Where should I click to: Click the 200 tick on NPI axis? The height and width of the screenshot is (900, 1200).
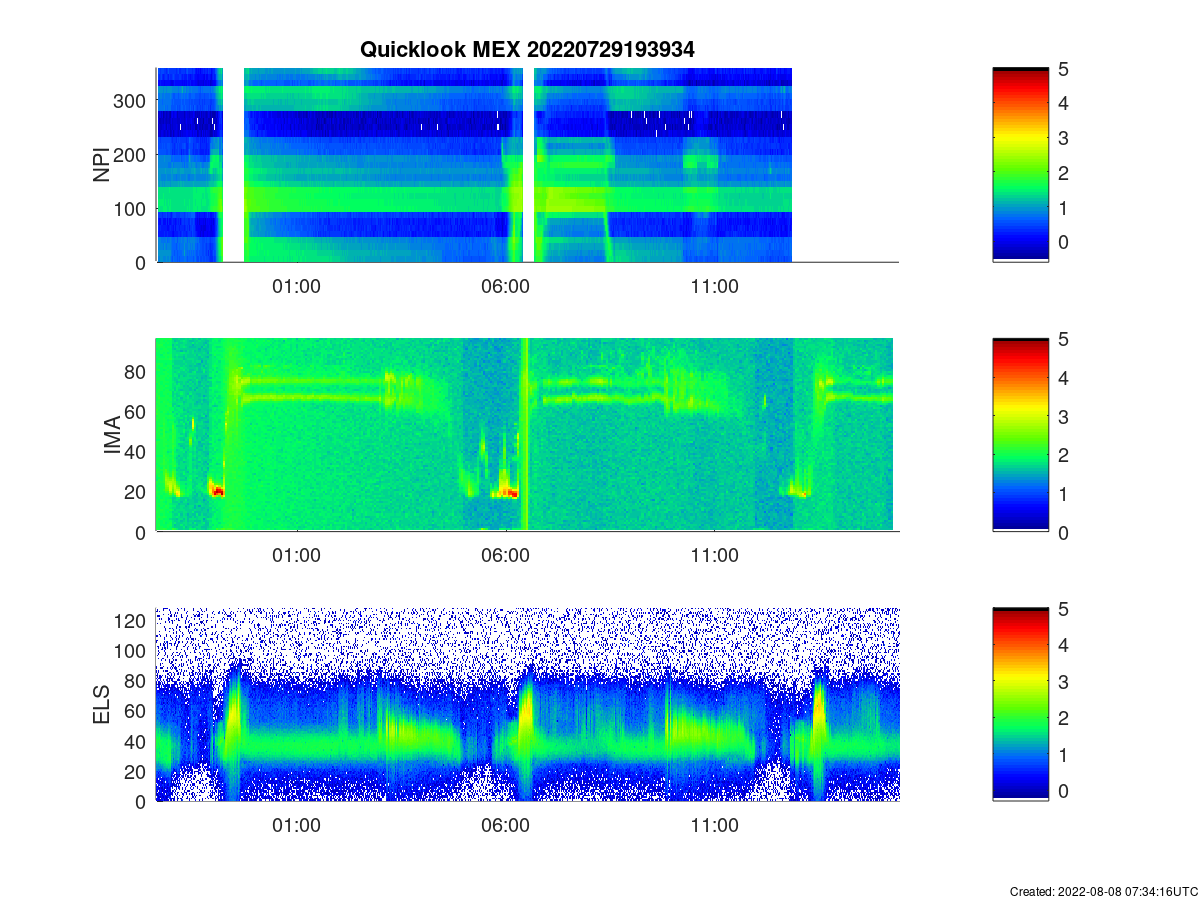click(129, 154)
